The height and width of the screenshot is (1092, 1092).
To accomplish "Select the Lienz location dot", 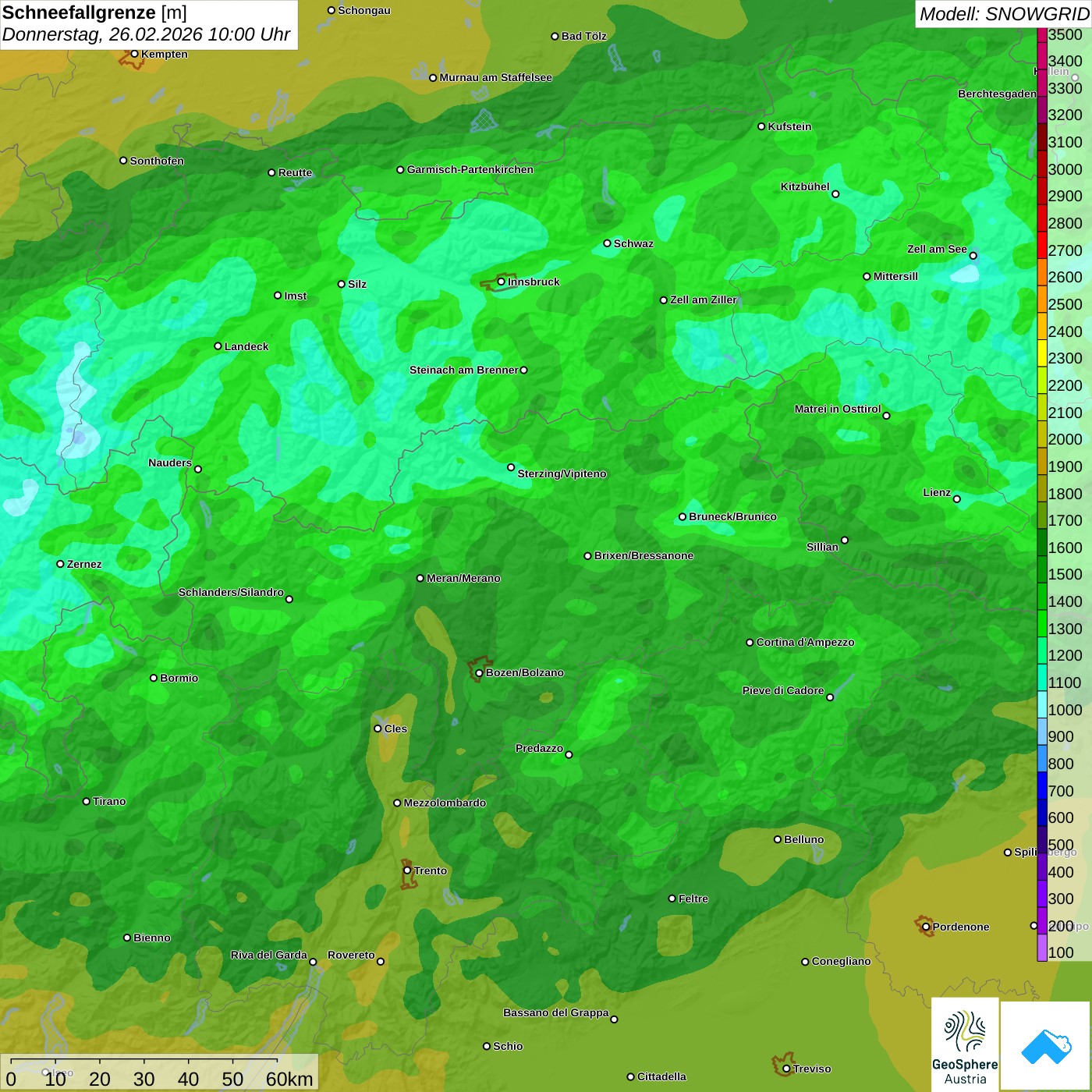I will (x=957, y=499).
